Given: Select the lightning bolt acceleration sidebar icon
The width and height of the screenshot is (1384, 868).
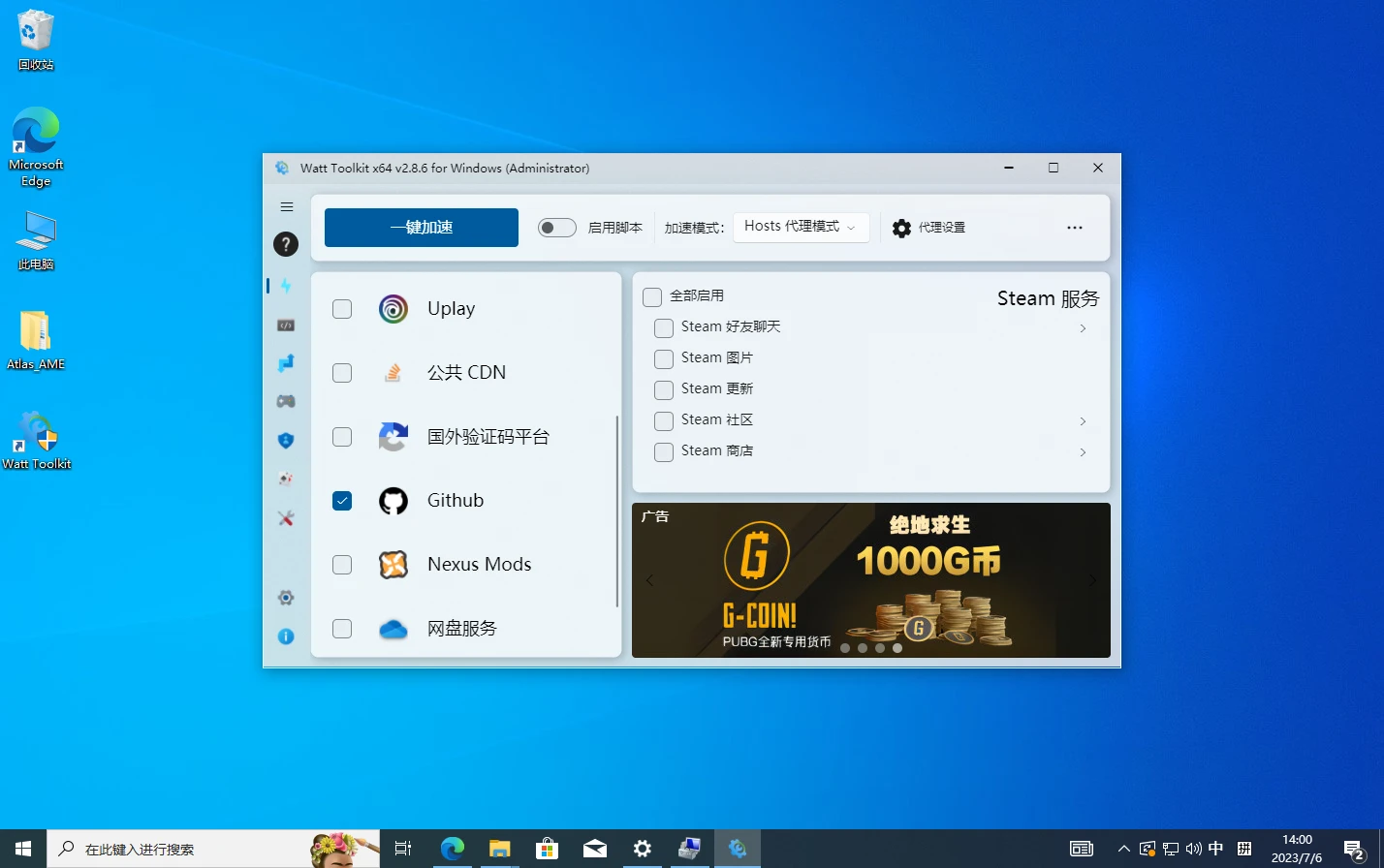Looking at the screenshot, I should coord(286,286).
